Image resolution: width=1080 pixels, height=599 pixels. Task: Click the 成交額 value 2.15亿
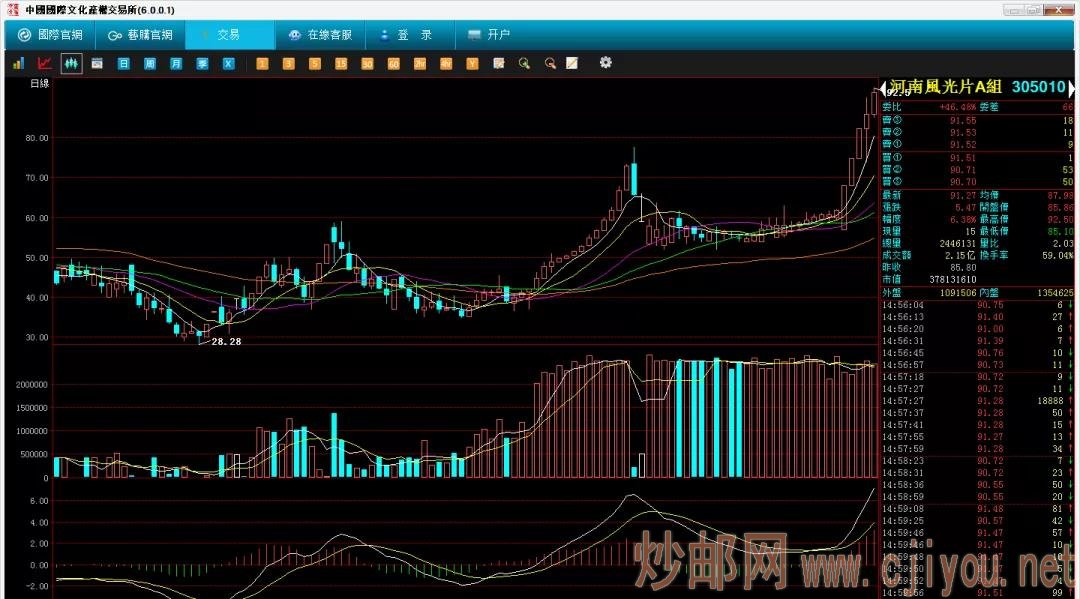point(961,255)
